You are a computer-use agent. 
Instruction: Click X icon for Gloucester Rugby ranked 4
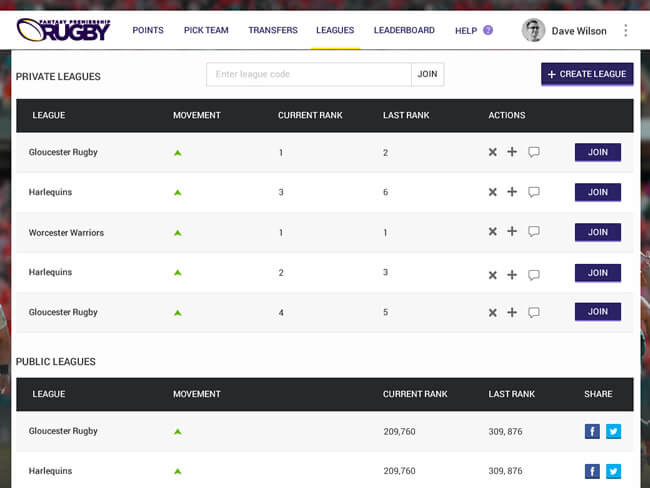tap(492, 313)
